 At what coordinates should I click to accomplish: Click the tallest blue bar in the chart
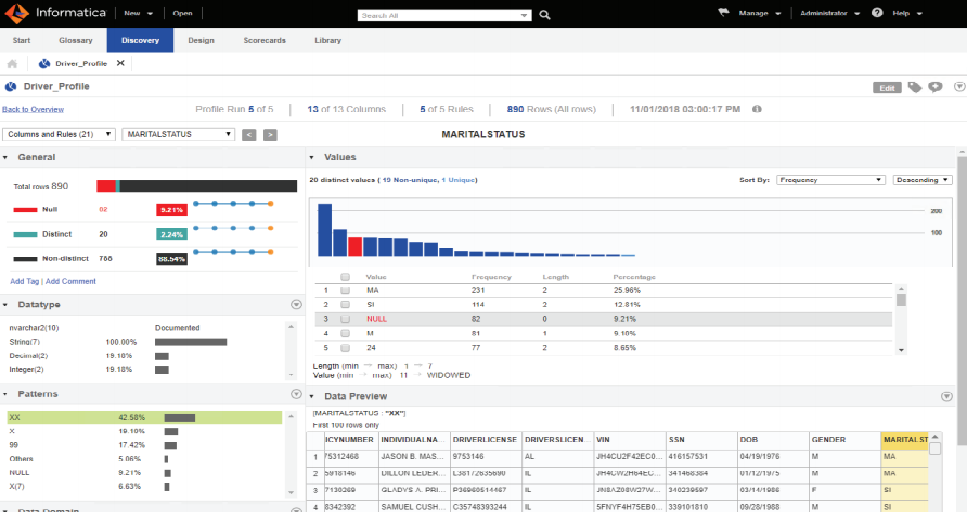(x=325, y=230)
